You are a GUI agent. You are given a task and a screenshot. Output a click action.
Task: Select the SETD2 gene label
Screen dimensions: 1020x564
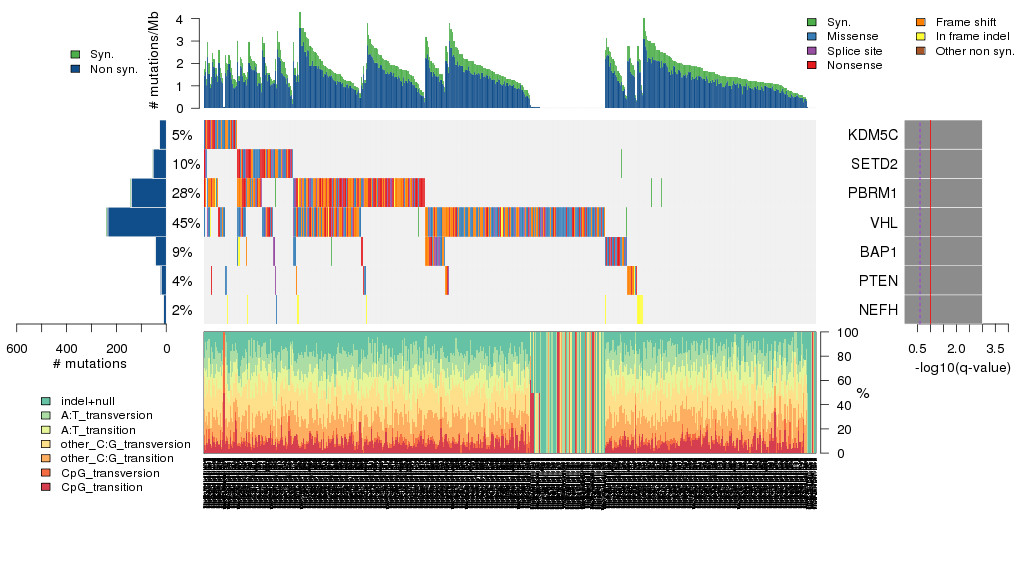pos(873,165)
